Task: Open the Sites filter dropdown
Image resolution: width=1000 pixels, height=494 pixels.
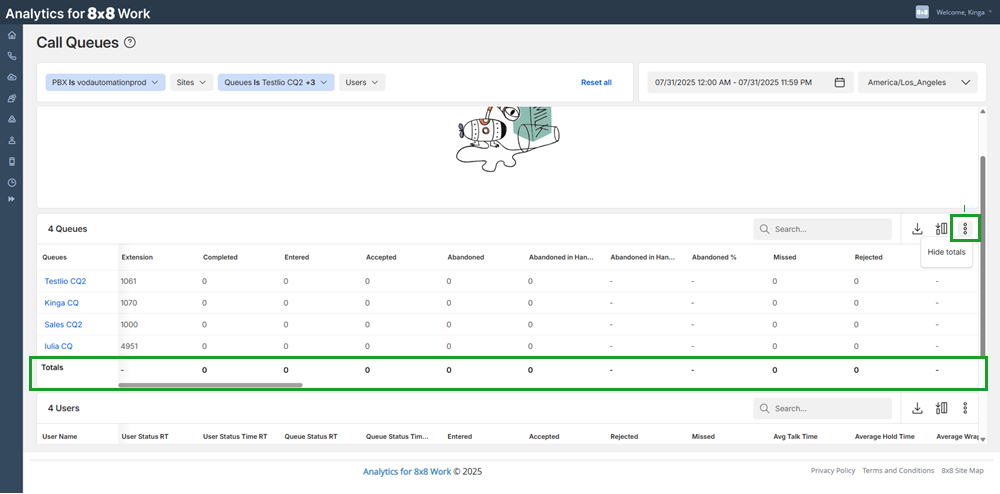Action: coord(190,82)
